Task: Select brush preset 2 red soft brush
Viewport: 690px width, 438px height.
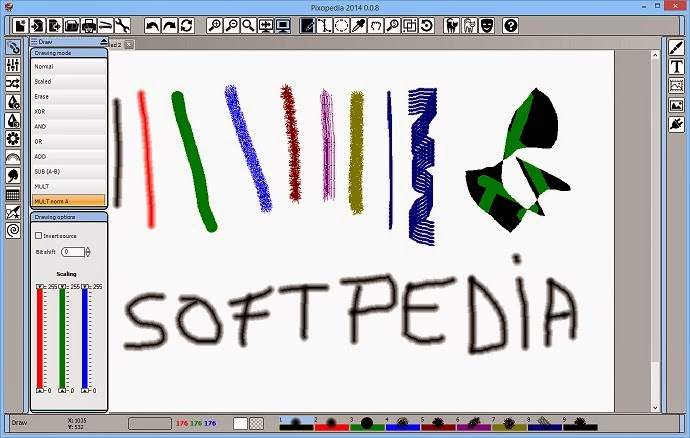Action: coord(332,423)
